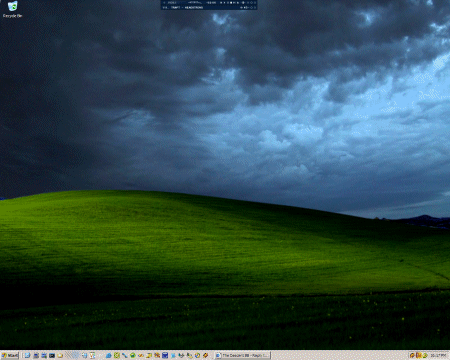
Task: Launch the black console window icon in Quick Launch
Action: click(52, 356)
